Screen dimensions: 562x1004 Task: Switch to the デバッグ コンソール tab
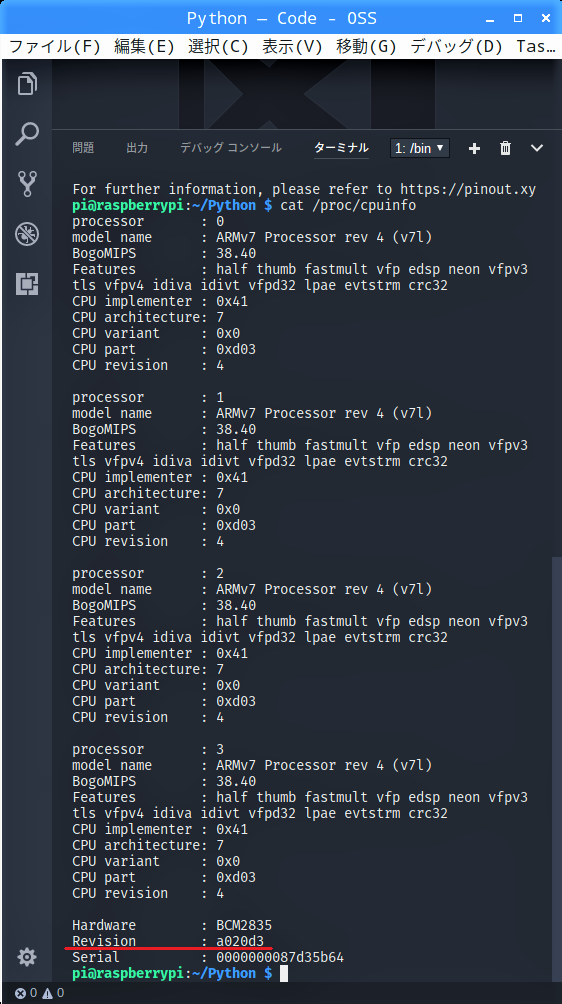point(230,148)
